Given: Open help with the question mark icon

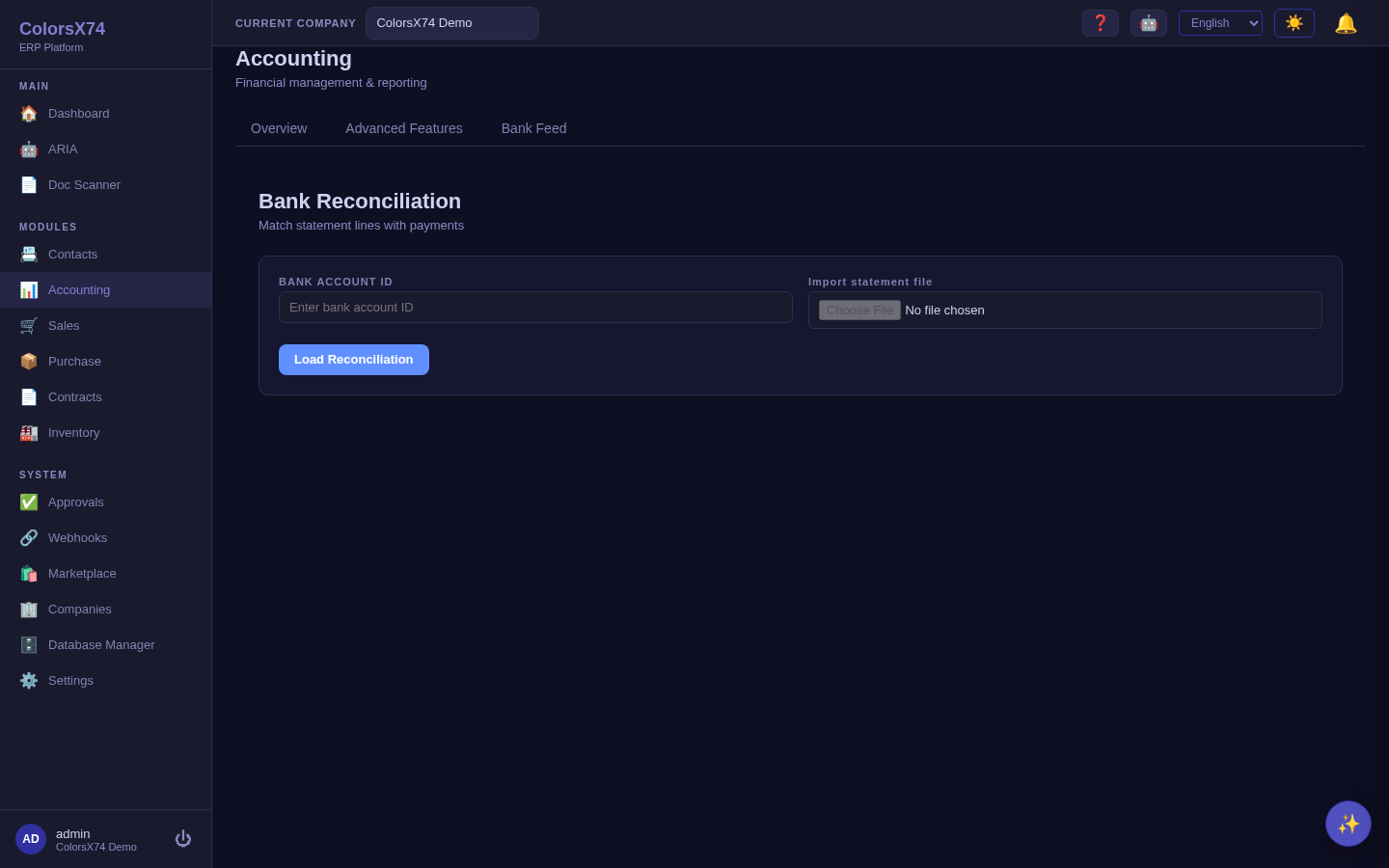Looking at the screenshot, I should [1101, 23].
